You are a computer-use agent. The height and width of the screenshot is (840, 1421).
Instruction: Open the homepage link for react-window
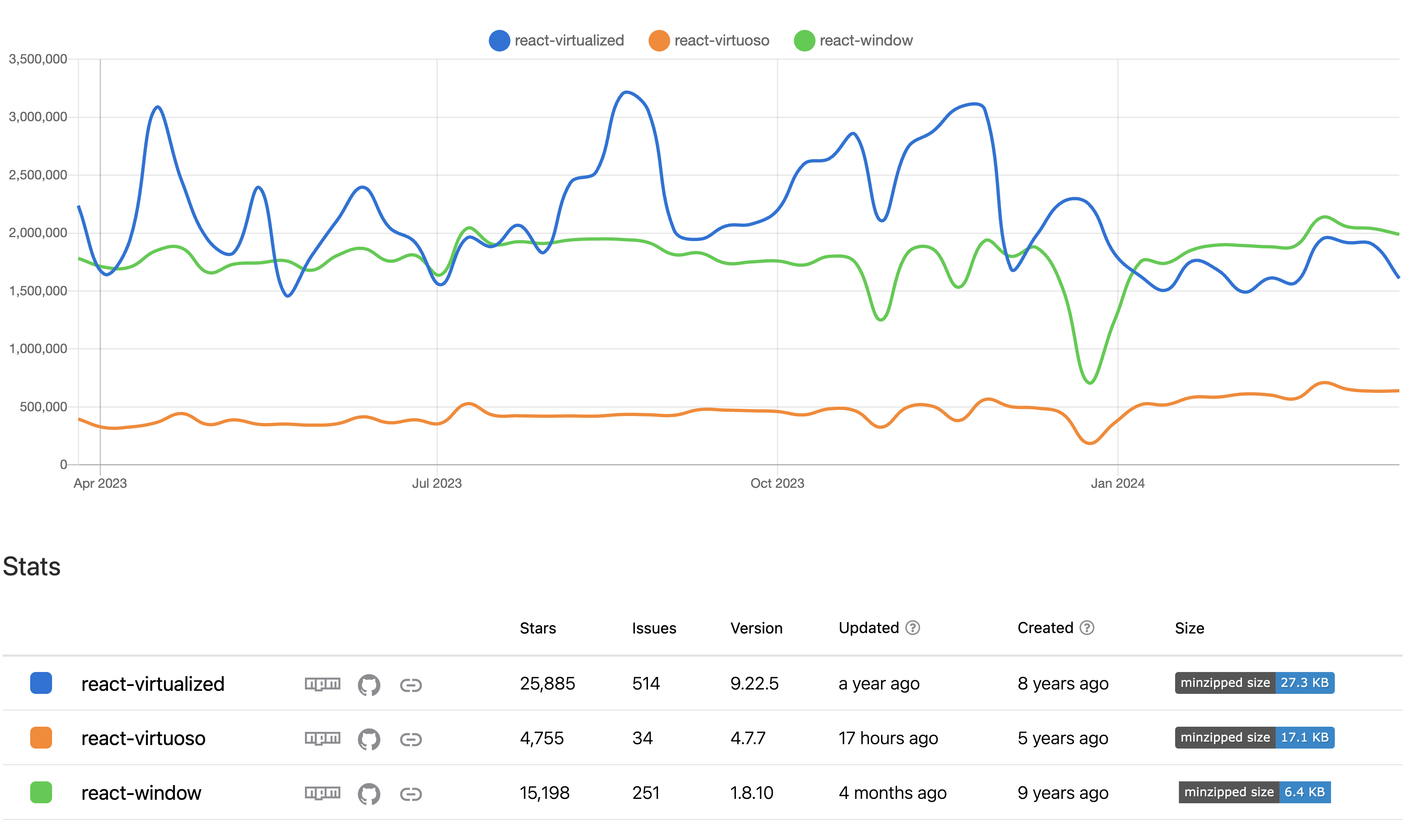click(410, 794)
